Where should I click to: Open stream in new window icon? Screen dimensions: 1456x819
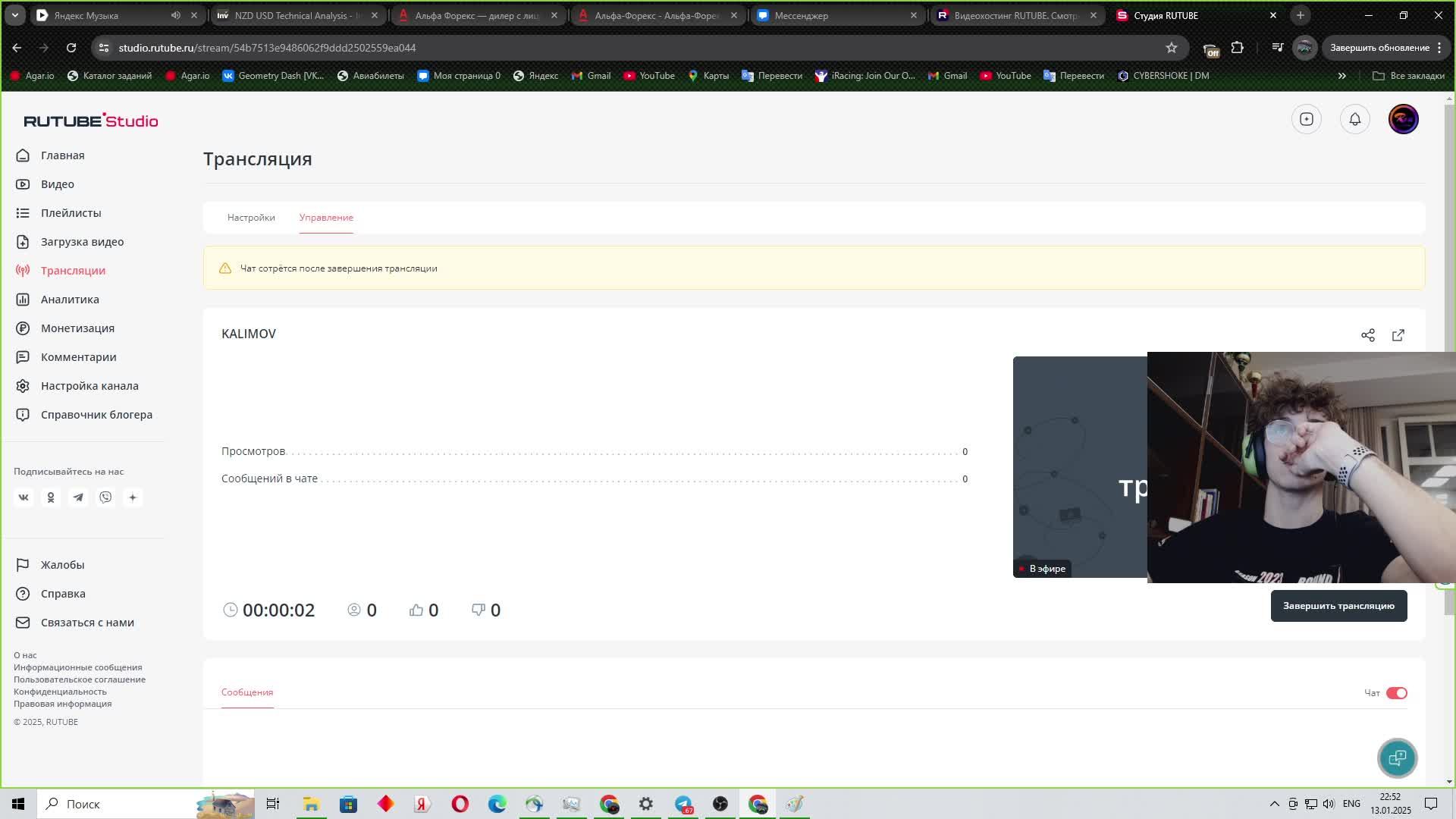point(1398,335)
